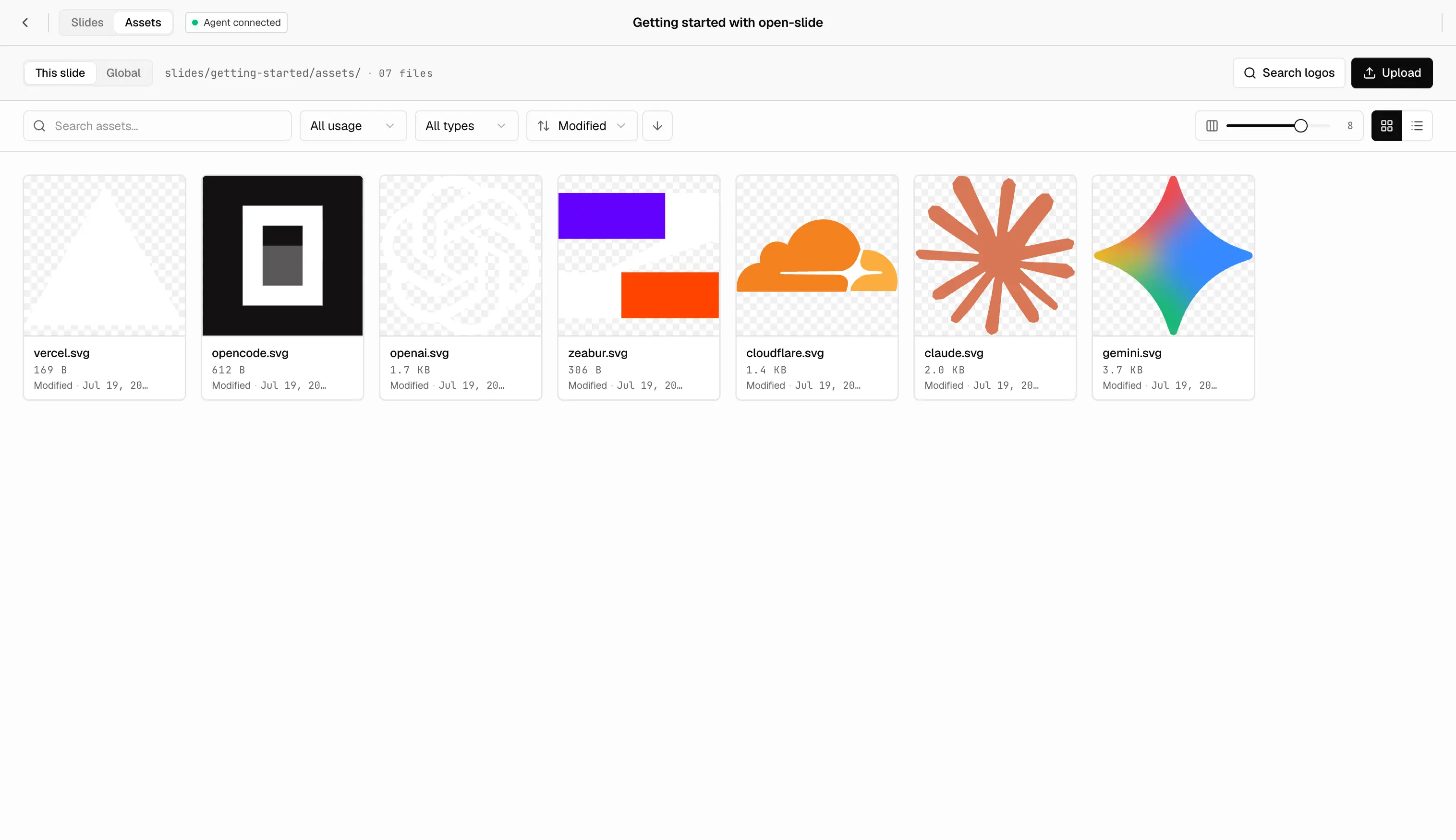
Task: Click the 3.7 KB file size
Action: click(1122, 370)
